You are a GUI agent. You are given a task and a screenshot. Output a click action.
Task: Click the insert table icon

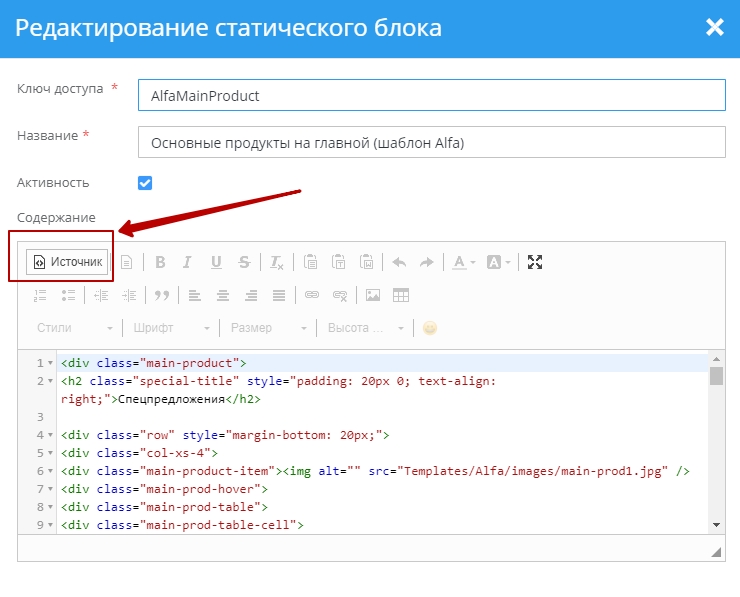point(401,295)
